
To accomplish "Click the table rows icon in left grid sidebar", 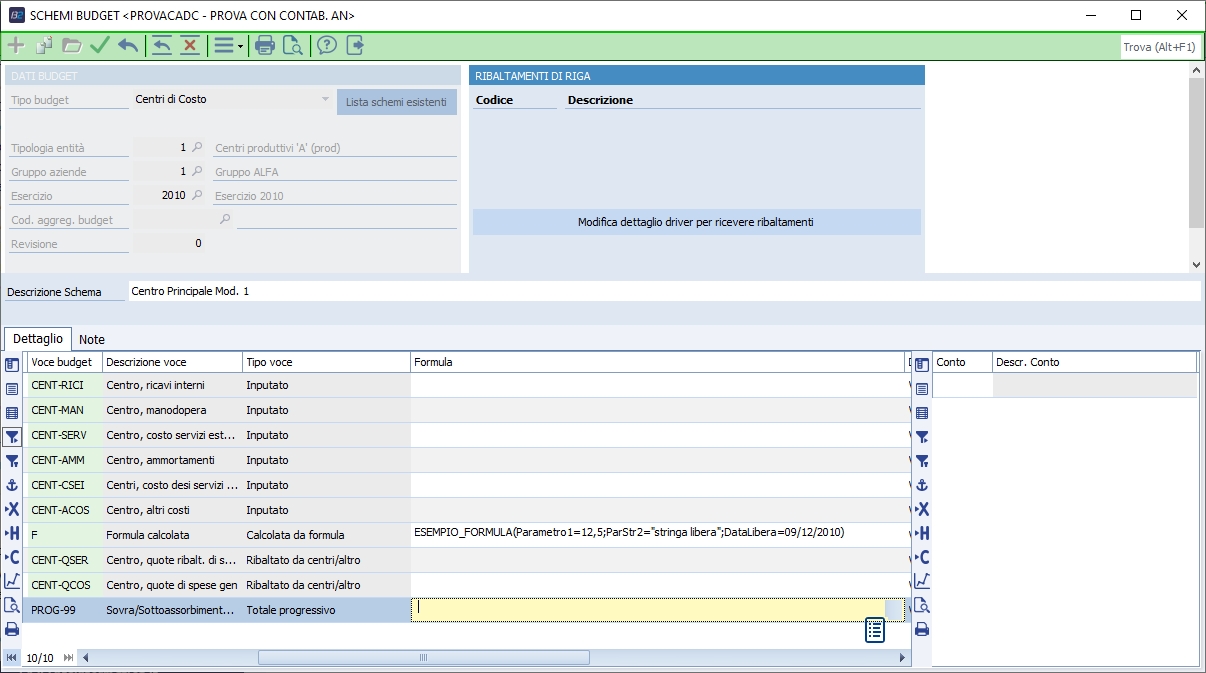I will click(x=12, y=413).
